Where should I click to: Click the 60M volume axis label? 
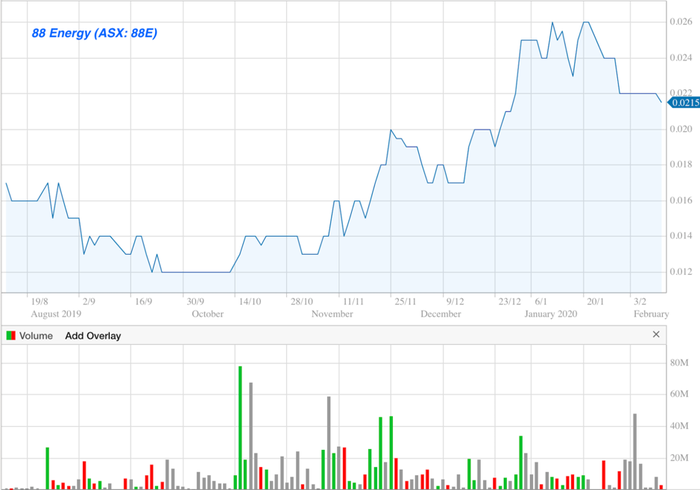[x=679, y=394]
